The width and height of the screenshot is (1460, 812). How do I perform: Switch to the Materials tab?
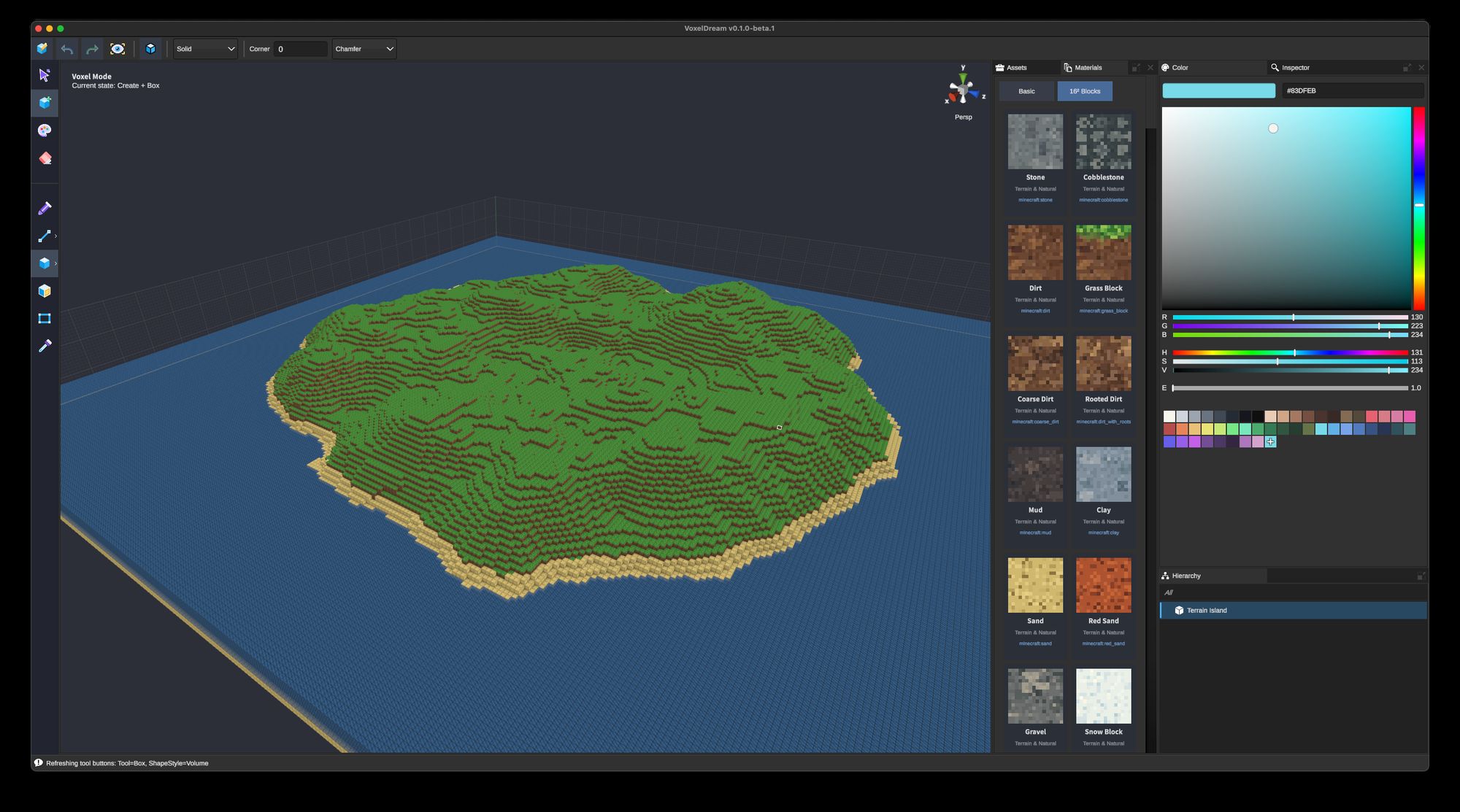[x=1093, y=68]
